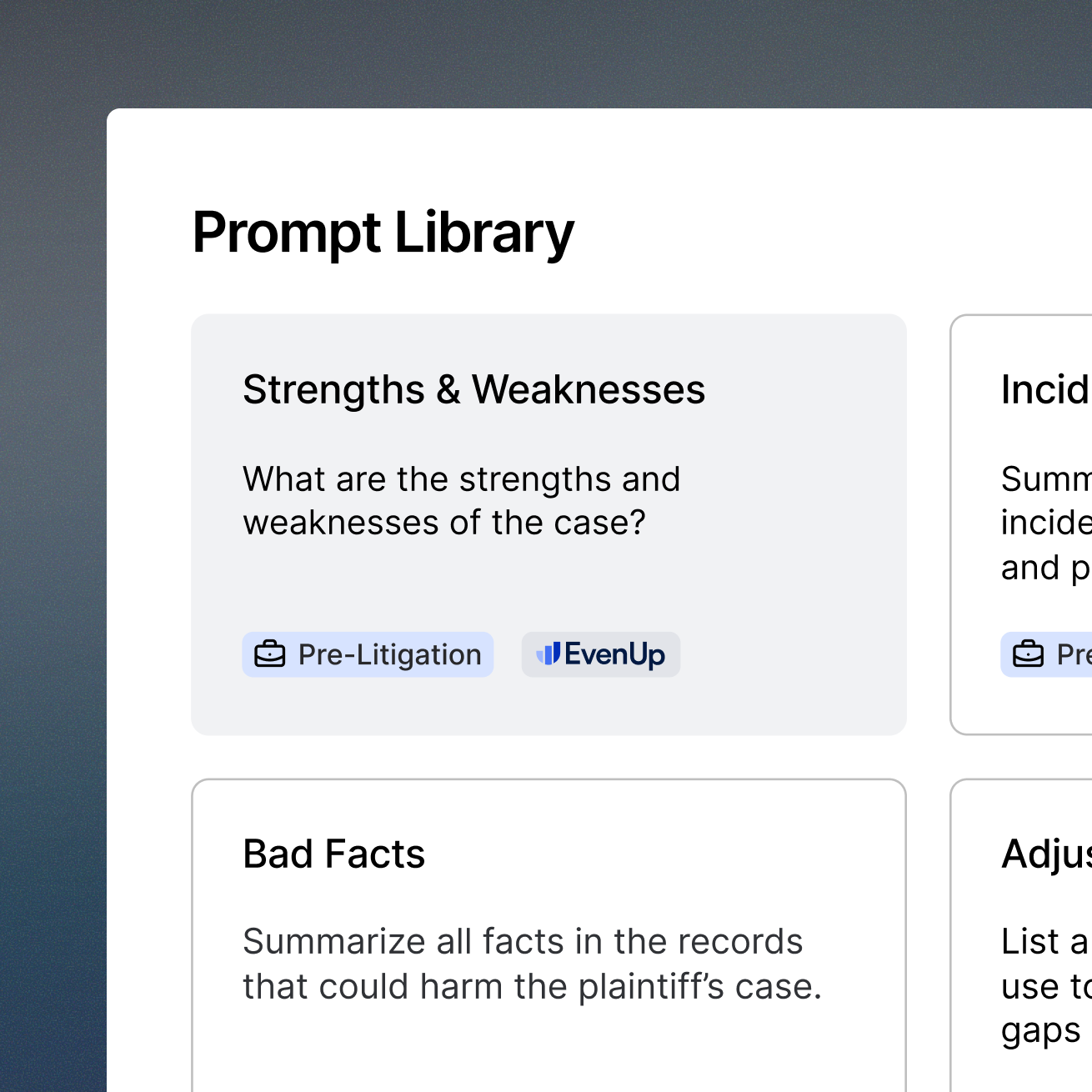Click the 'Summarize all facts' description text

[522, 942]
